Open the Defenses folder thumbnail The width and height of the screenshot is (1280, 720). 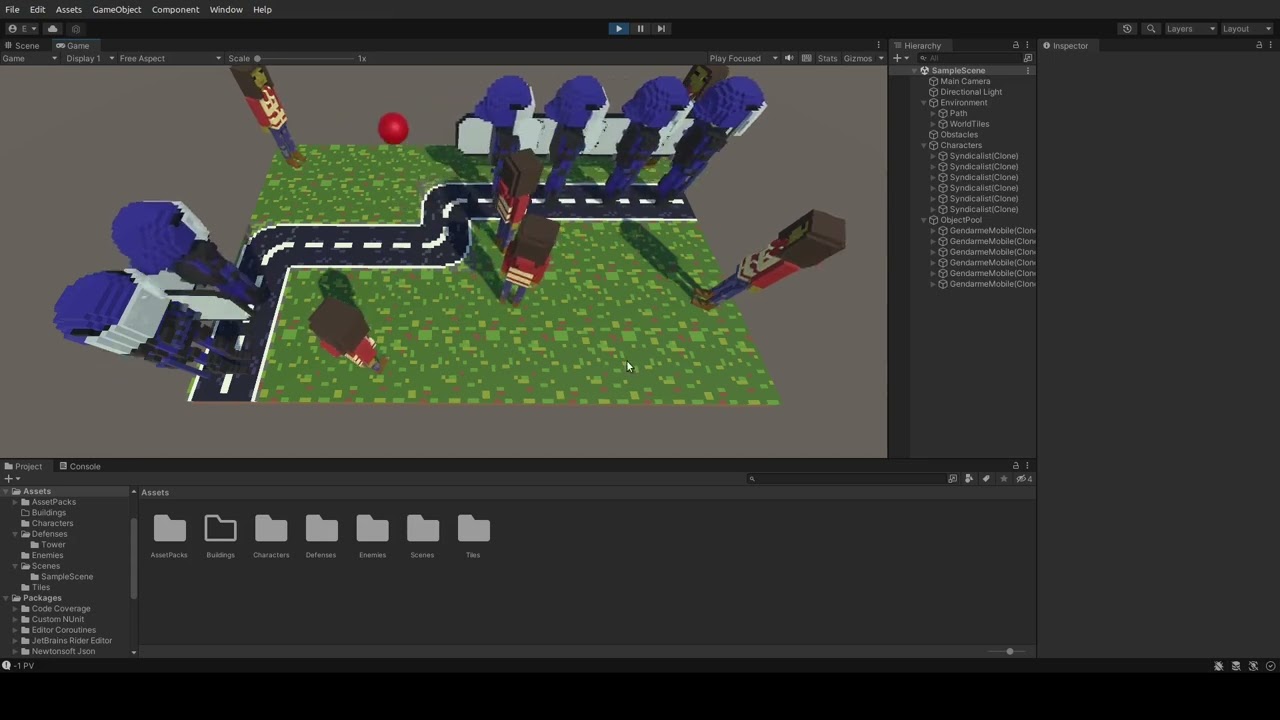tap(321, 529)
